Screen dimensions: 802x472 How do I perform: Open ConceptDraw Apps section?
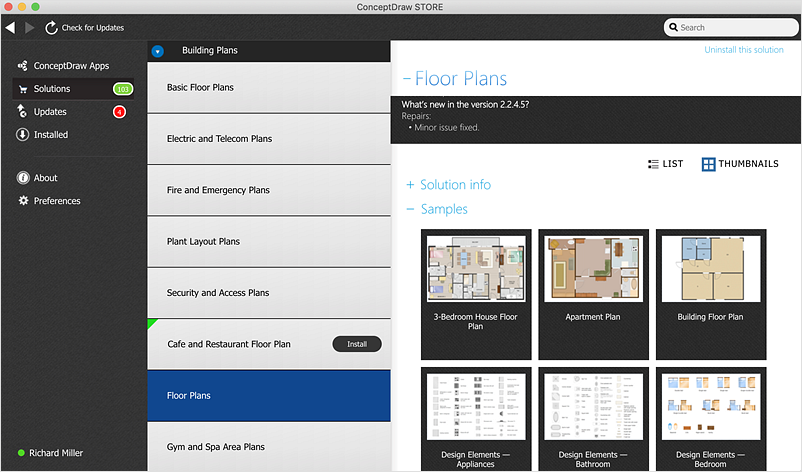point(71,65)
